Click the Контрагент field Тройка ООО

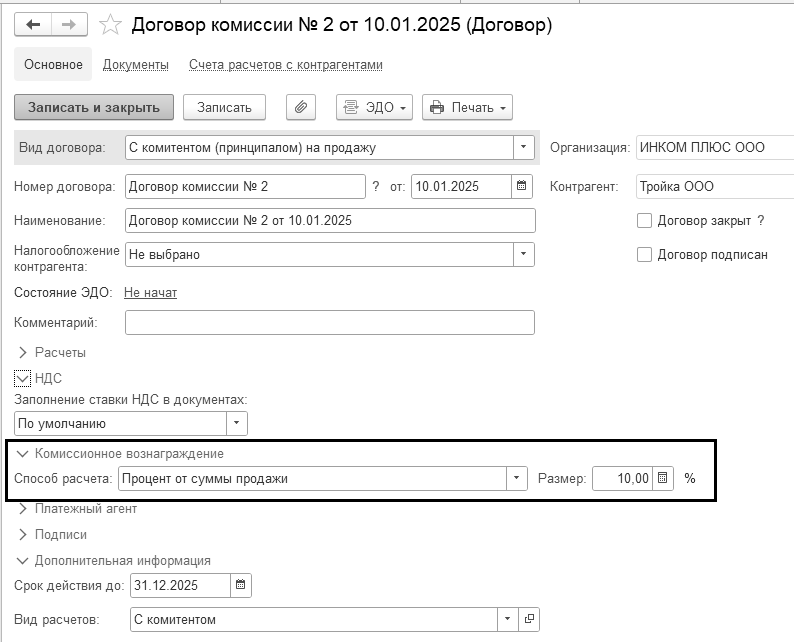(715, 186)
